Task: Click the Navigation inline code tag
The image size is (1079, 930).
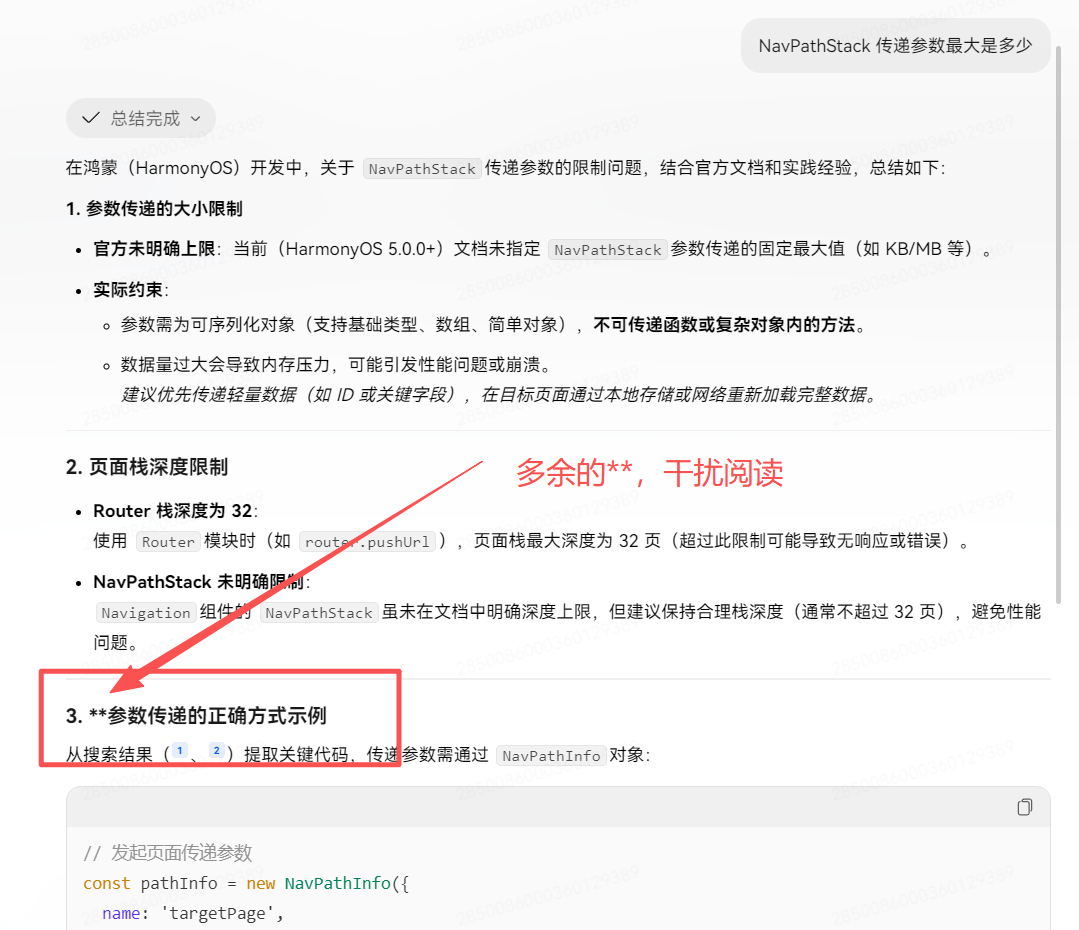Action: click(145, 613)
